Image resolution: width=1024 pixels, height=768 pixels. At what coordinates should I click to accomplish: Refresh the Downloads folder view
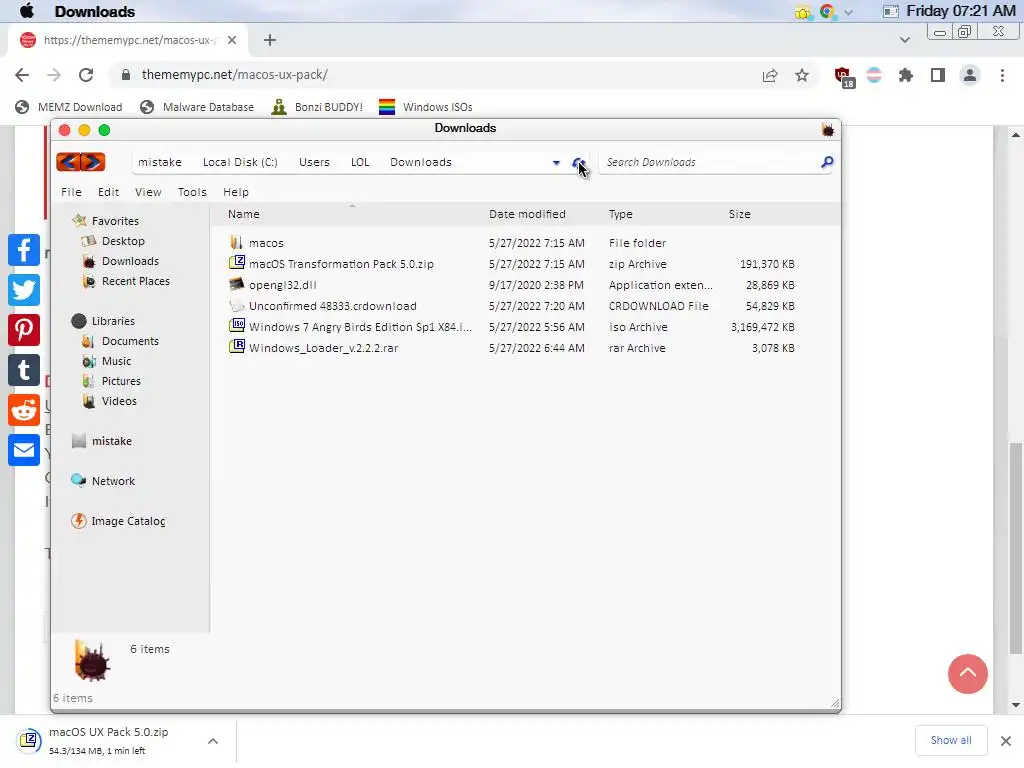point(577,163)
